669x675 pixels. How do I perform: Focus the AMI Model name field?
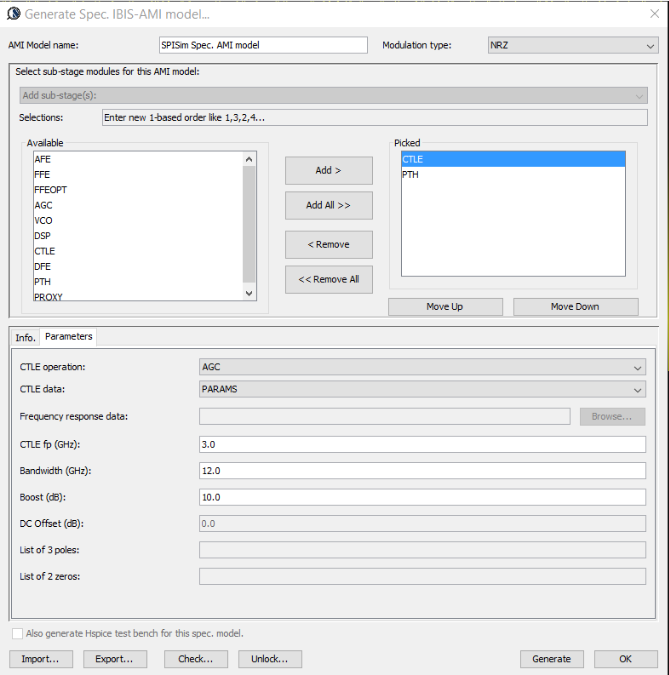[263, 45]
